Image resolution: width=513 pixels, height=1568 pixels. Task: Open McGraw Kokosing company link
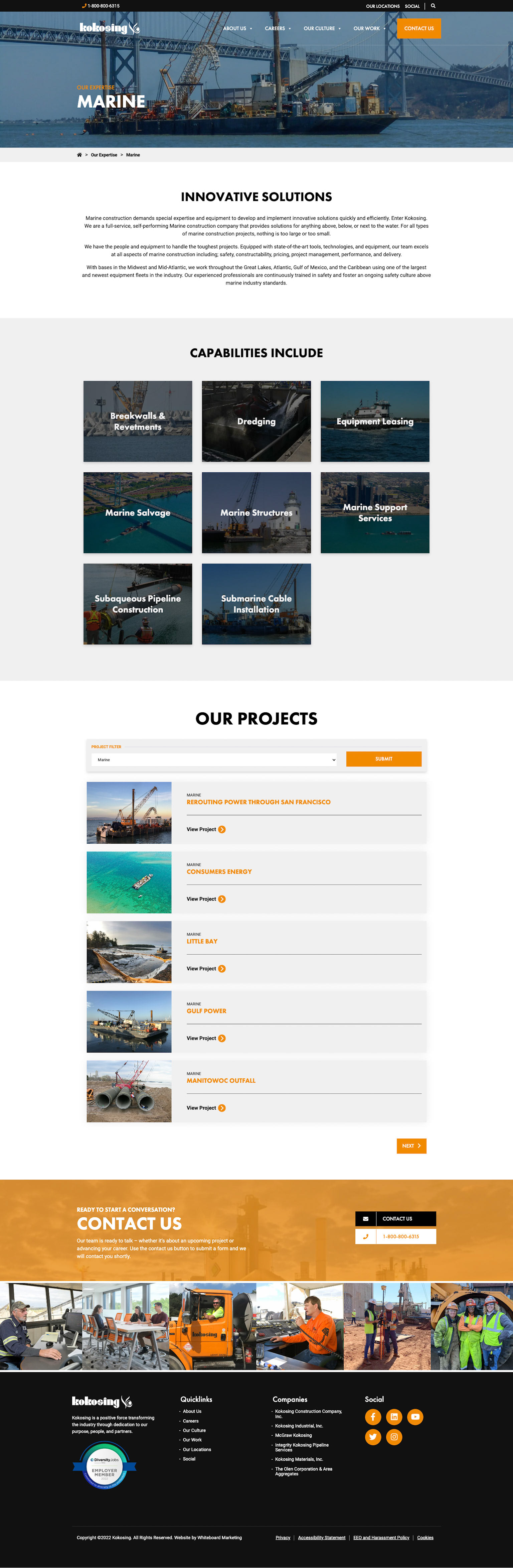click(293, 1435)
